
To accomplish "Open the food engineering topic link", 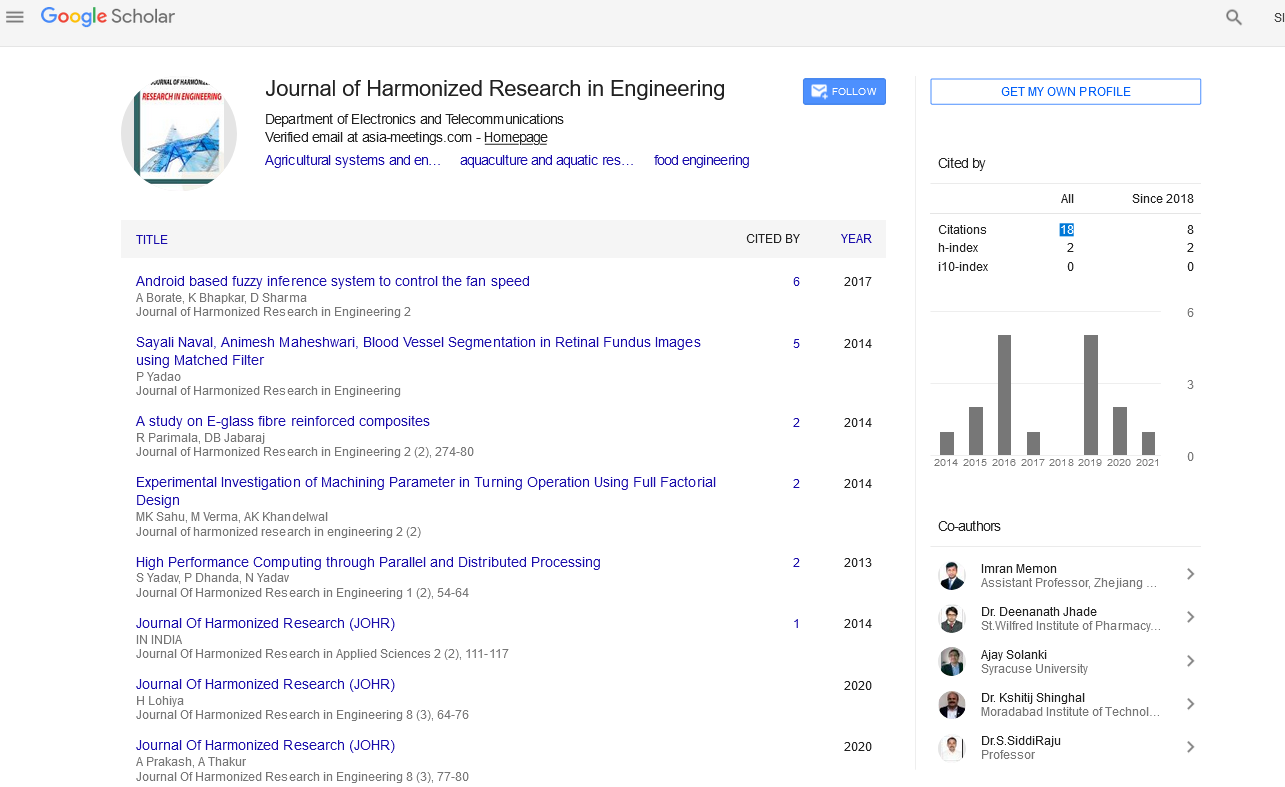I will point(701,160).
